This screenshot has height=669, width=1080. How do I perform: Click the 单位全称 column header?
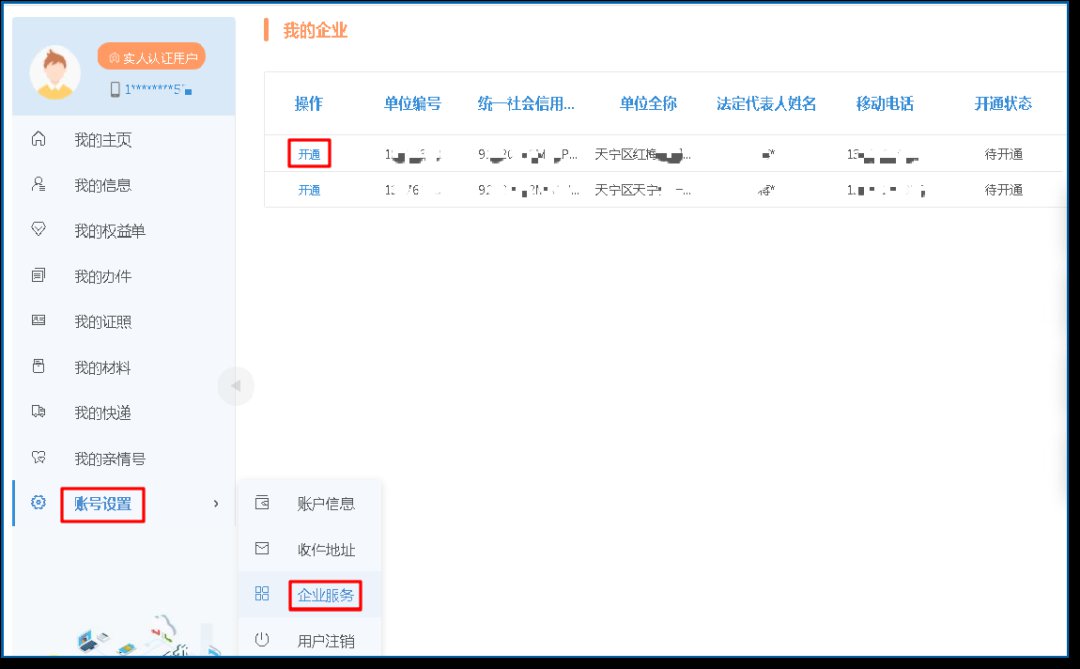[648, 103]
